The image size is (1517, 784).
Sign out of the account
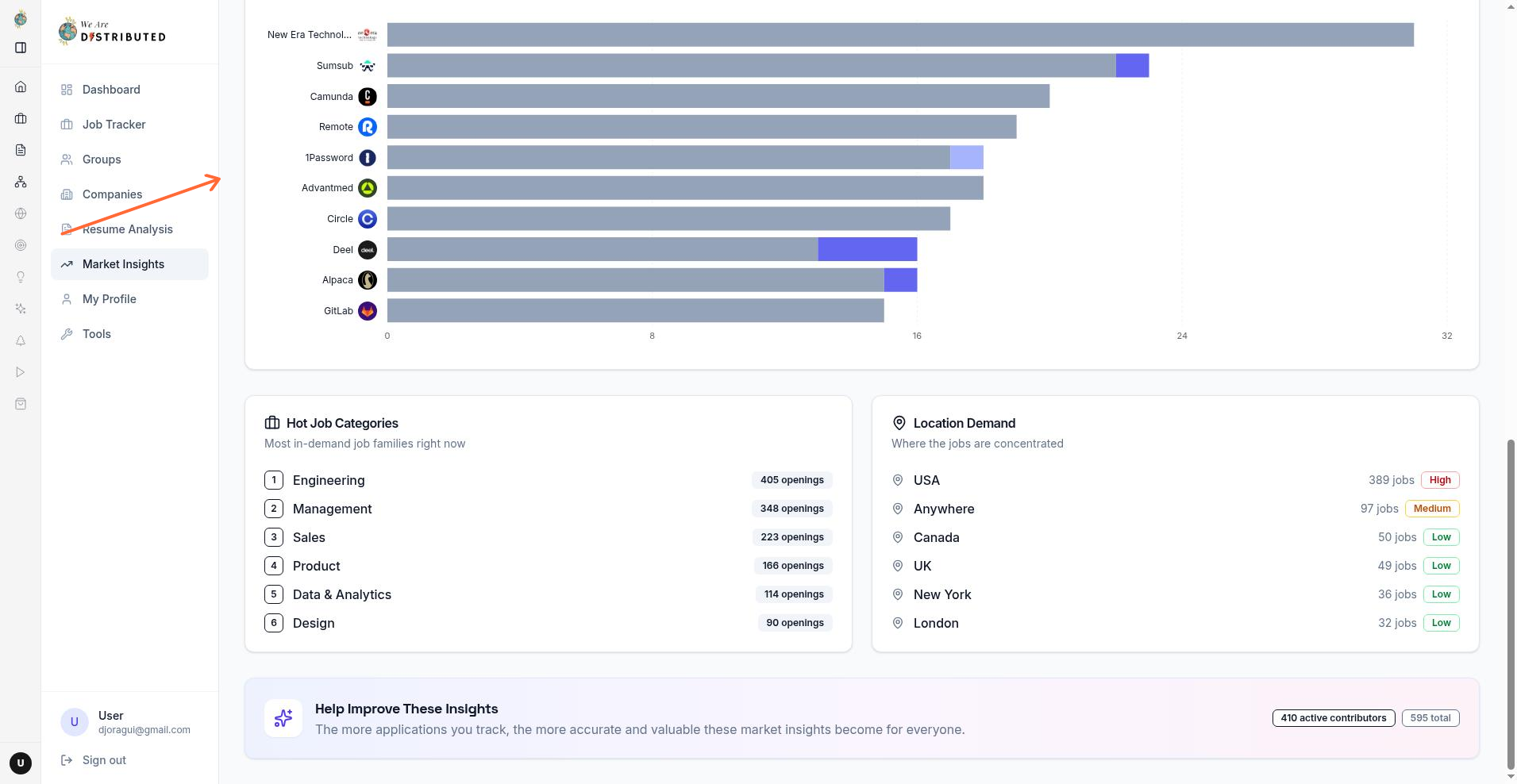click(94, 760)
